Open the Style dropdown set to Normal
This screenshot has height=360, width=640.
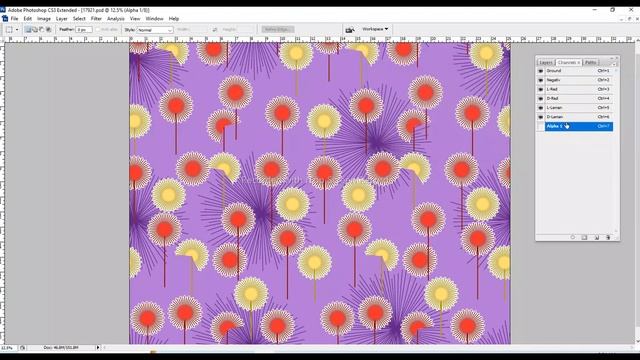155,30
